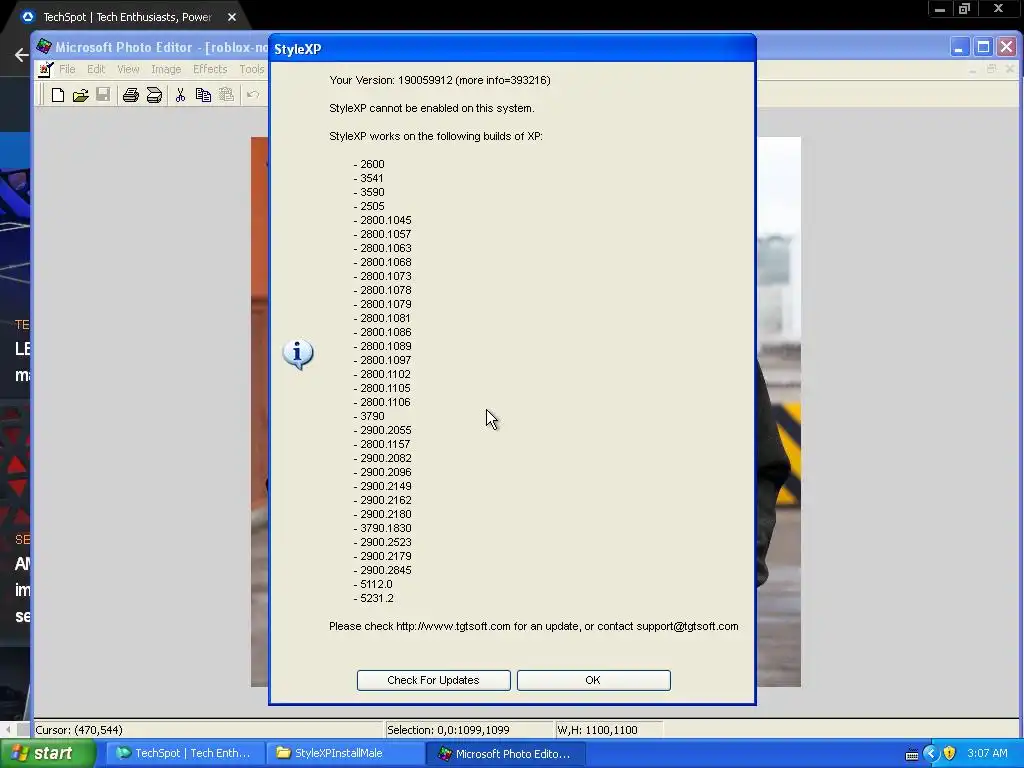The width and height of the screenshot is (1024, 768).
Task: Click the Selection values in status bar
Action: (448, 730)
